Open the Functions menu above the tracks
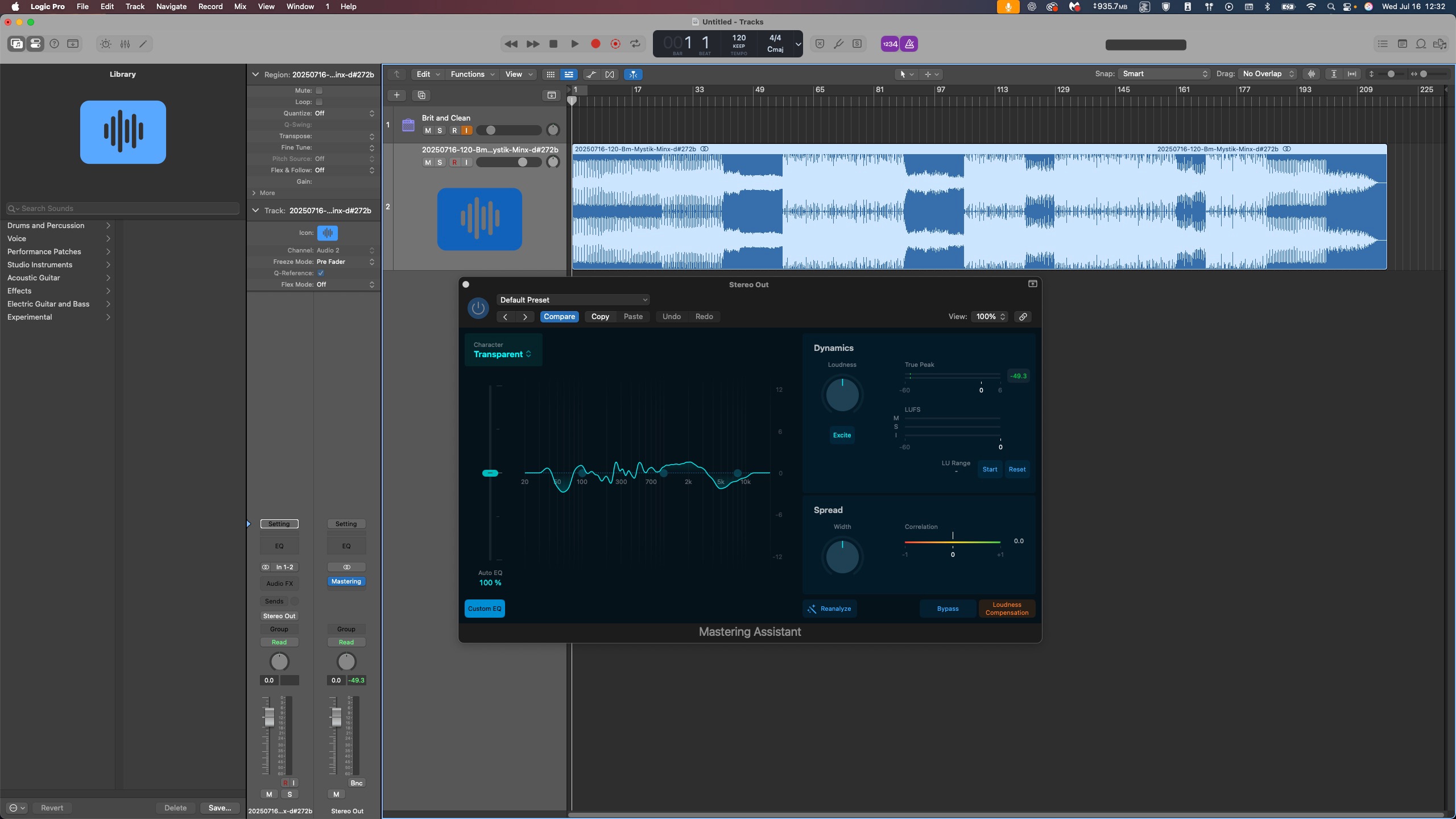Viewport: 1456px width, 819px height. tap(473, 74)
